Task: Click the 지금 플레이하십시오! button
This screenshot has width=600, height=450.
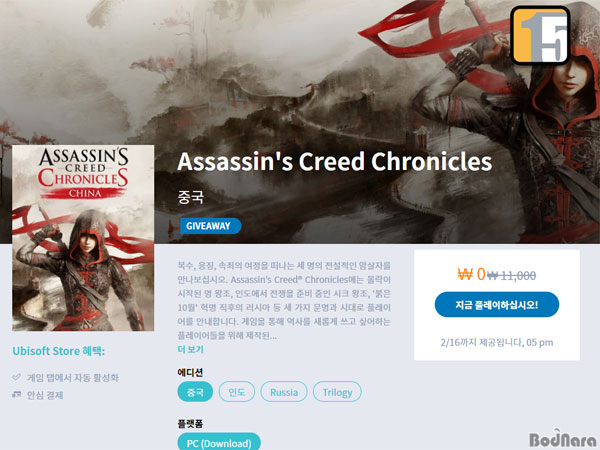Action: coord(497,305)
